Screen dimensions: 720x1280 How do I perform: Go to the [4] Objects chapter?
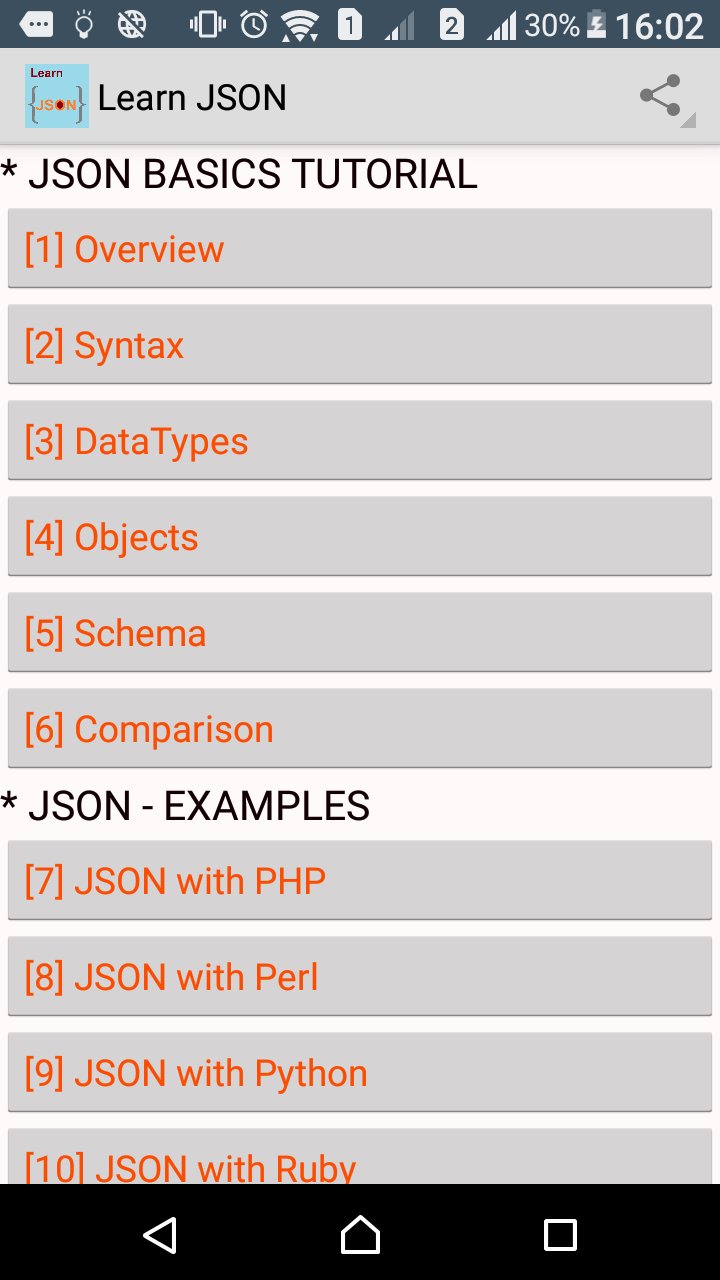[360, 537]
